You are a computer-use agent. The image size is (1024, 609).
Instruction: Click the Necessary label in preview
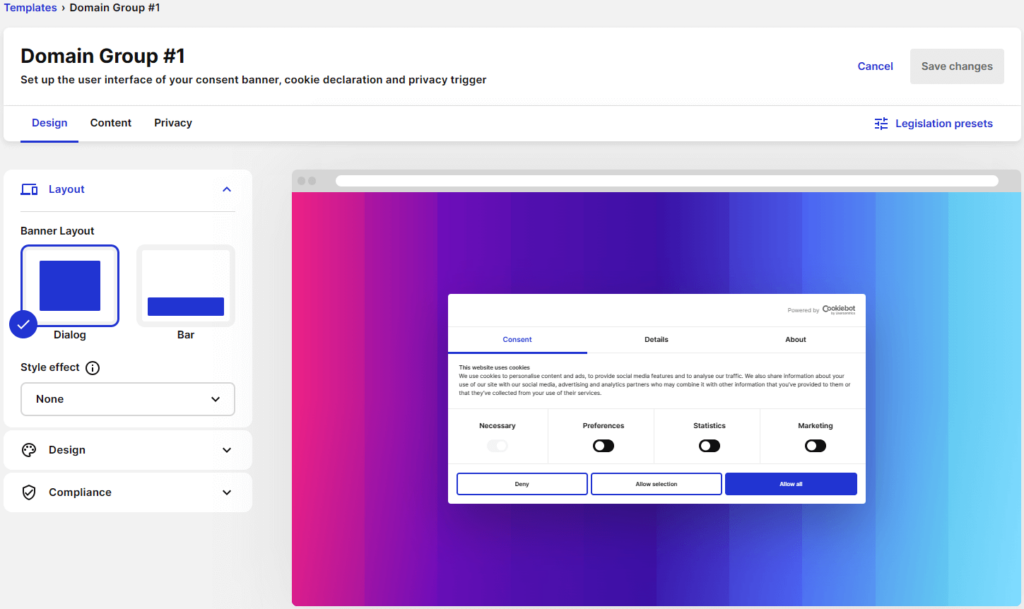click(x=497, y=426)
